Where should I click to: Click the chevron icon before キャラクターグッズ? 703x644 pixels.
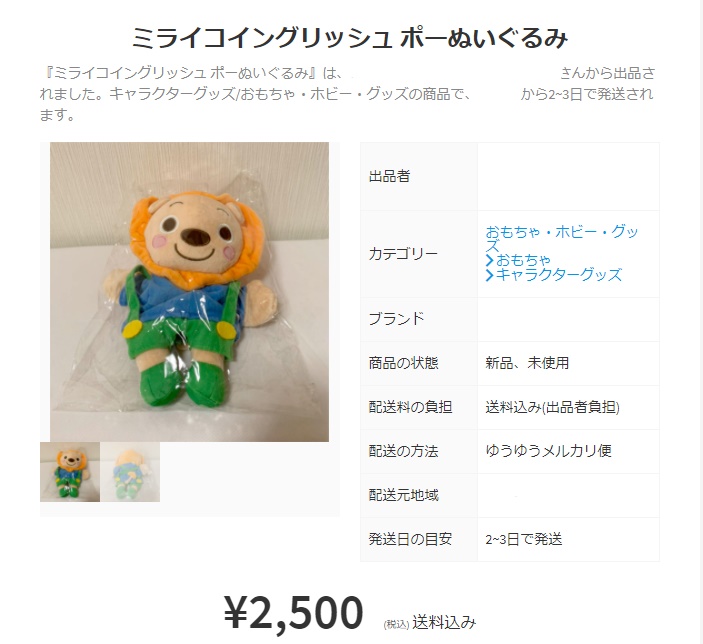pyautogui.click(x=490, y=275)
